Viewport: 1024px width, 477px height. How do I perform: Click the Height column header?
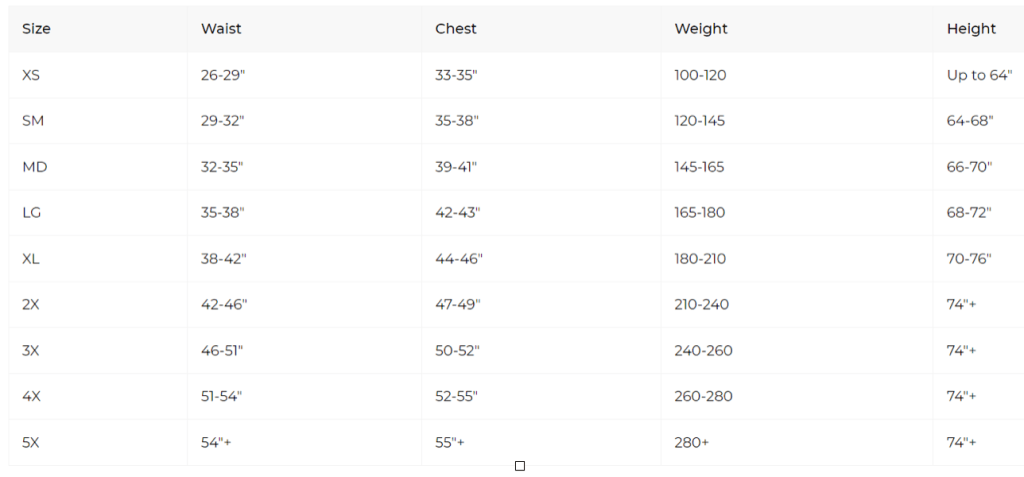[x=971, y=29]
